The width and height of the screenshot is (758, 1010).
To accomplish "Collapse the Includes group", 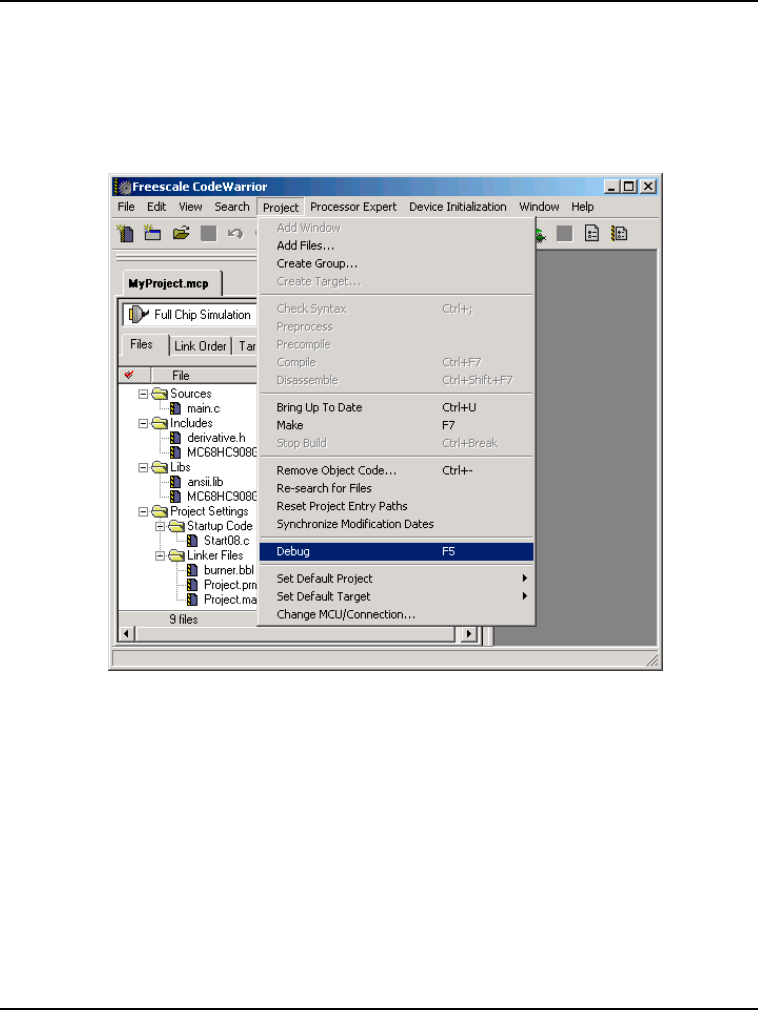I will [x=143, y=423].
